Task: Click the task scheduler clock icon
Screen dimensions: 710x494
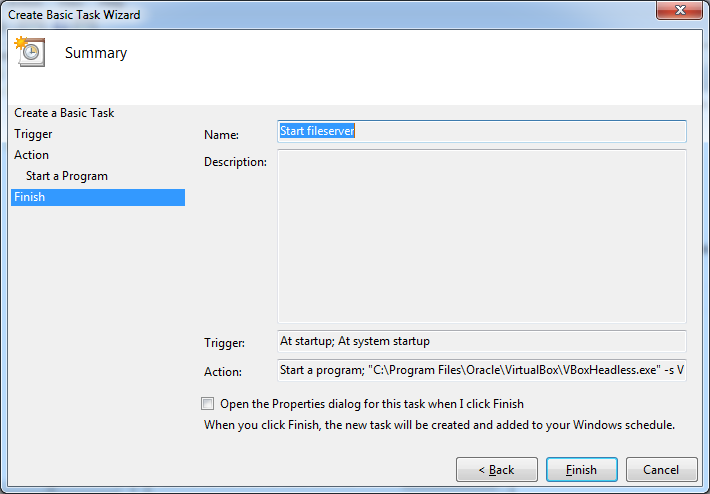Action: click(30, 52)
